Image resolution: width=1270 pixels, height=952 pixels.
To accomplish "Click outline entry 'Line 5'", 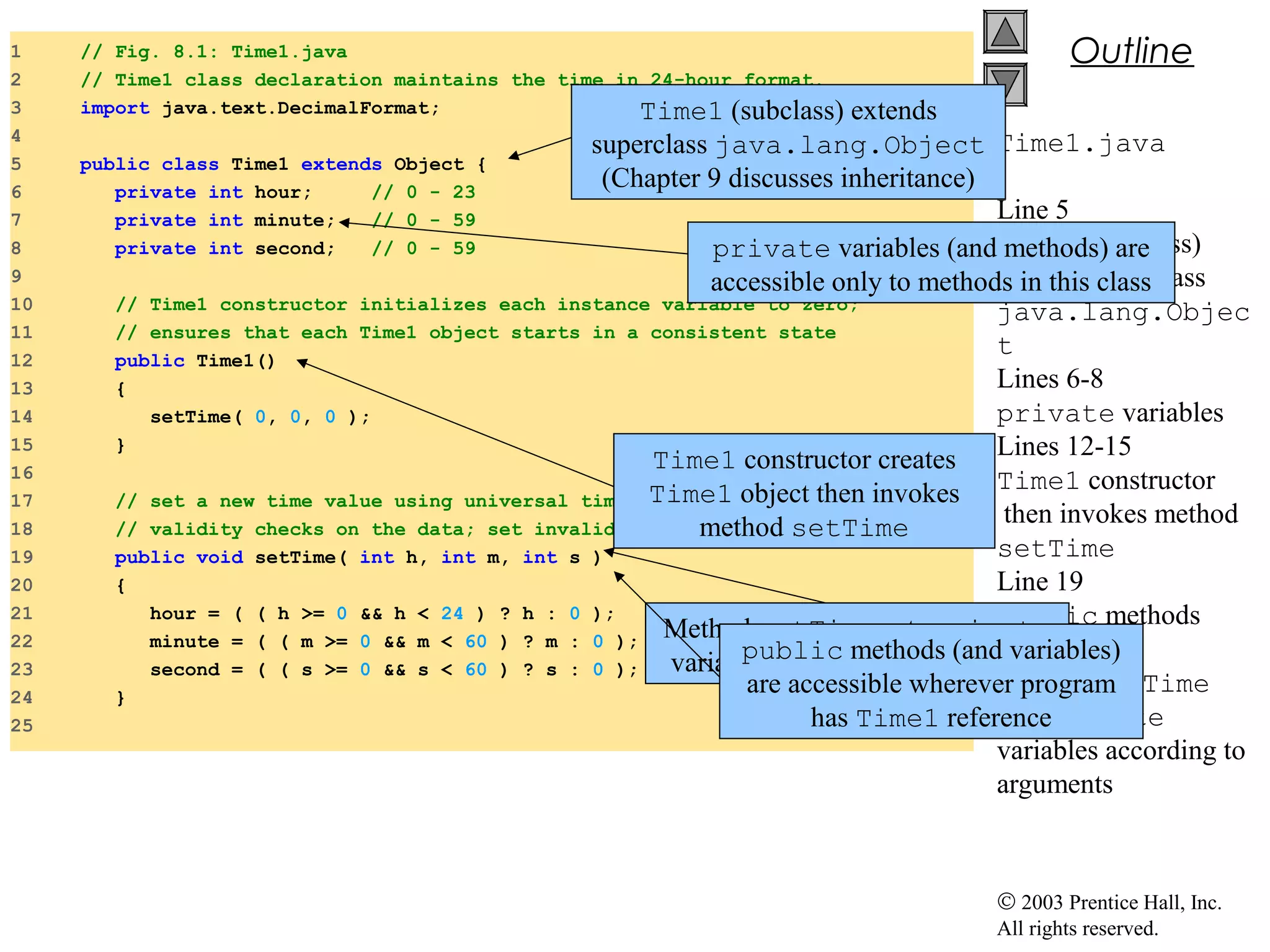I will click(1032, 210).
